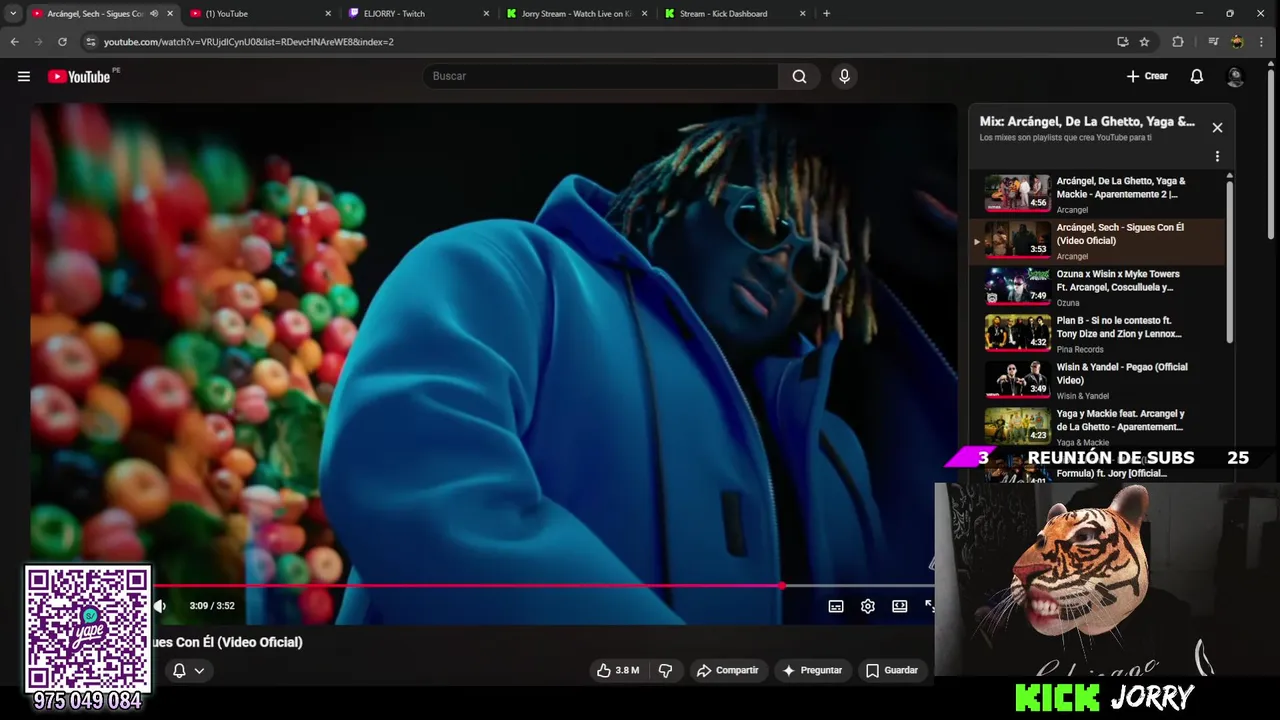Open the browser extensions puzzle icon

click(1177, 42)
